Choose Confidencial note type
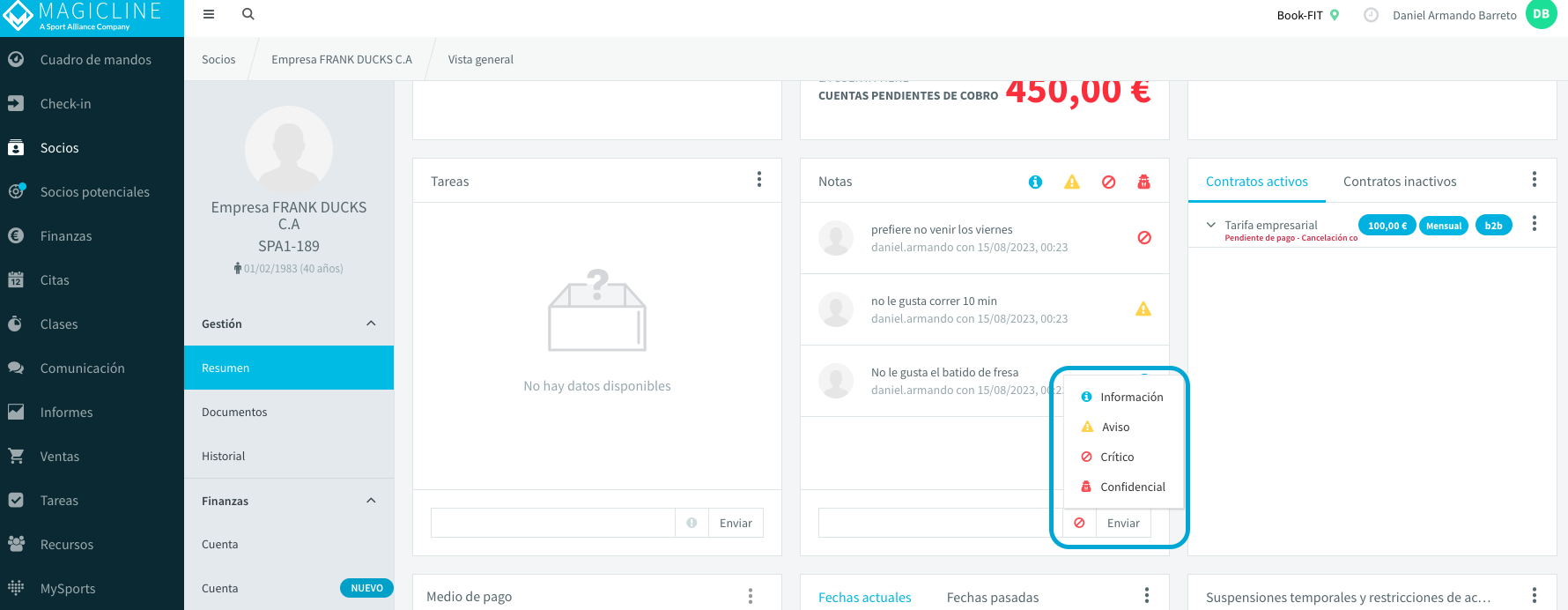The height and width of the screenshot is (610, 1568). pyautogui.click(x=1122, y=487)
